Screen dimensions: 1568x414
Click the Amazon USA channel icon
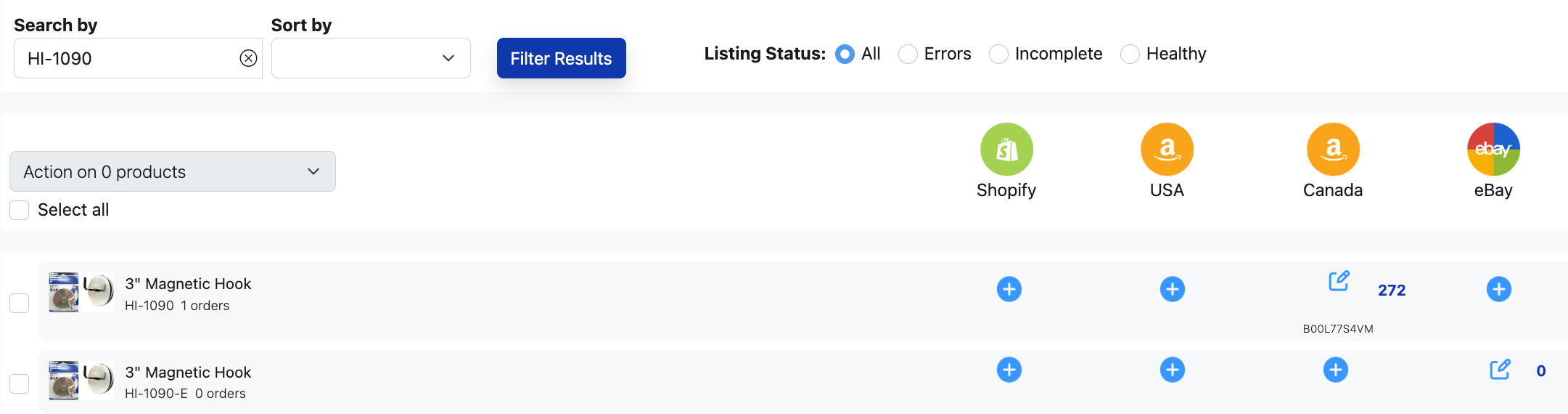point(1167,149)
